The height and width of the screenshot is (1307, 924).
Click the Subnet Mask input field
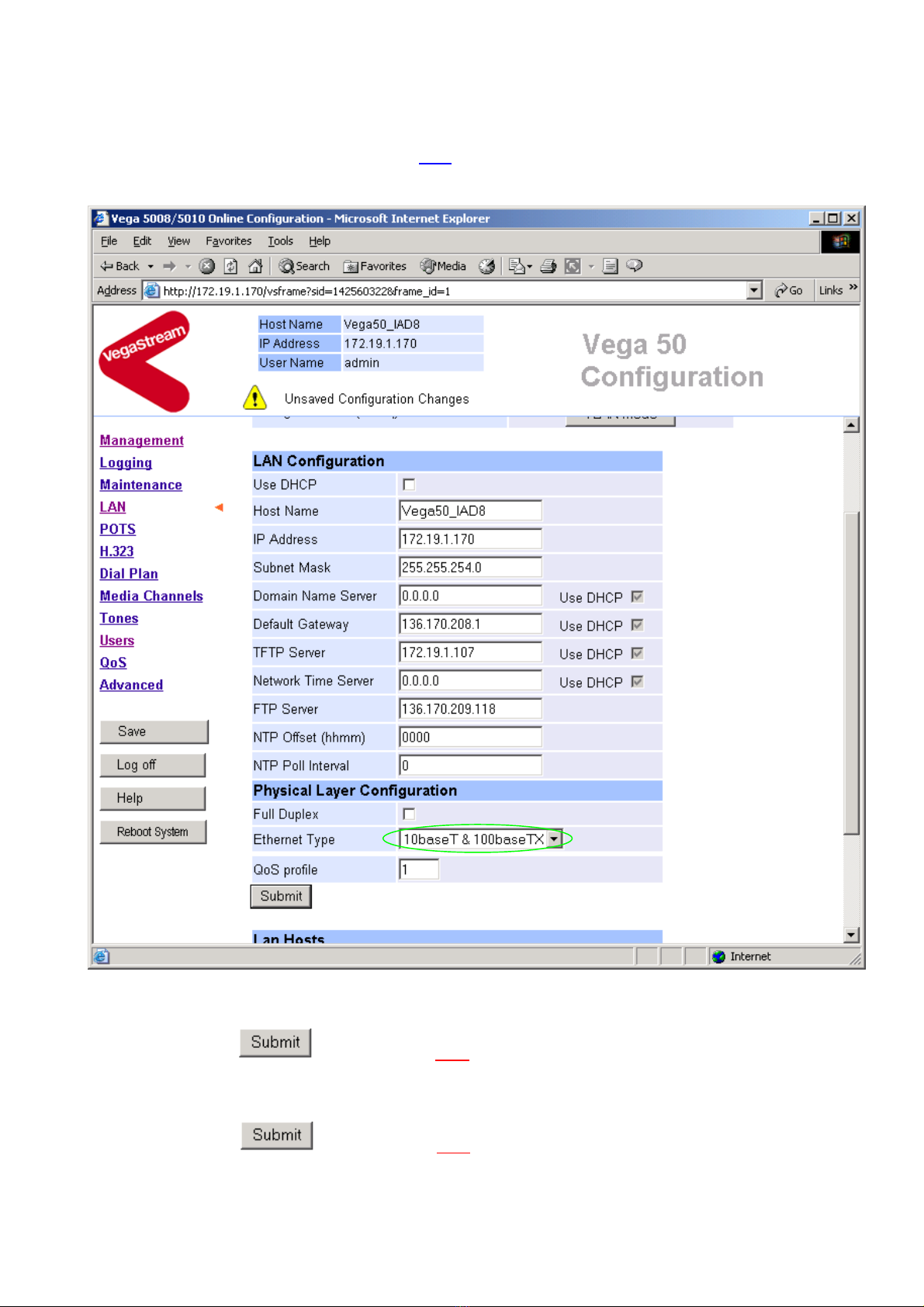(470, 568)
